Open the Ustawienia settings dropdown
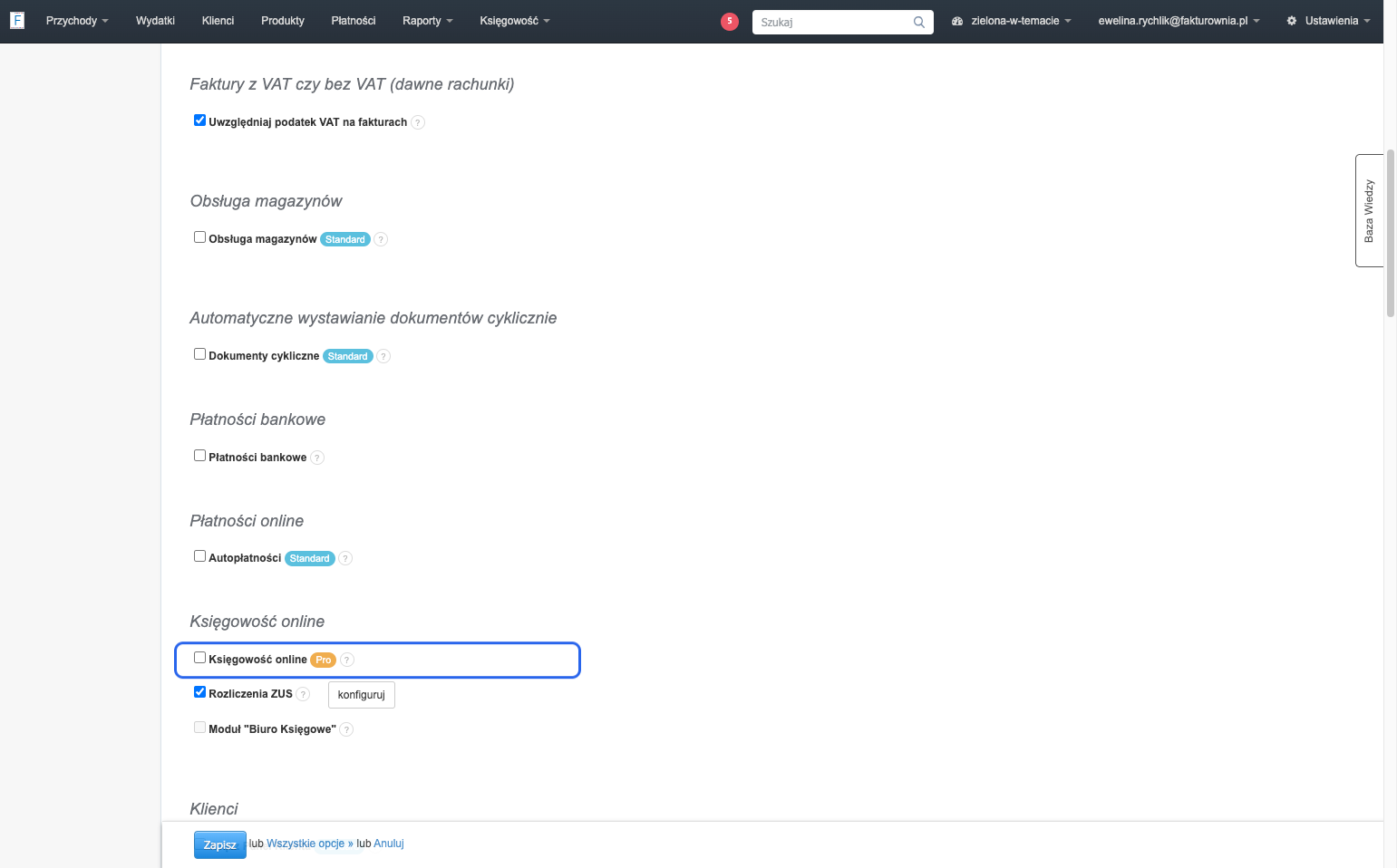Viewport: 1397px width, 868px height. (1328, 21)
